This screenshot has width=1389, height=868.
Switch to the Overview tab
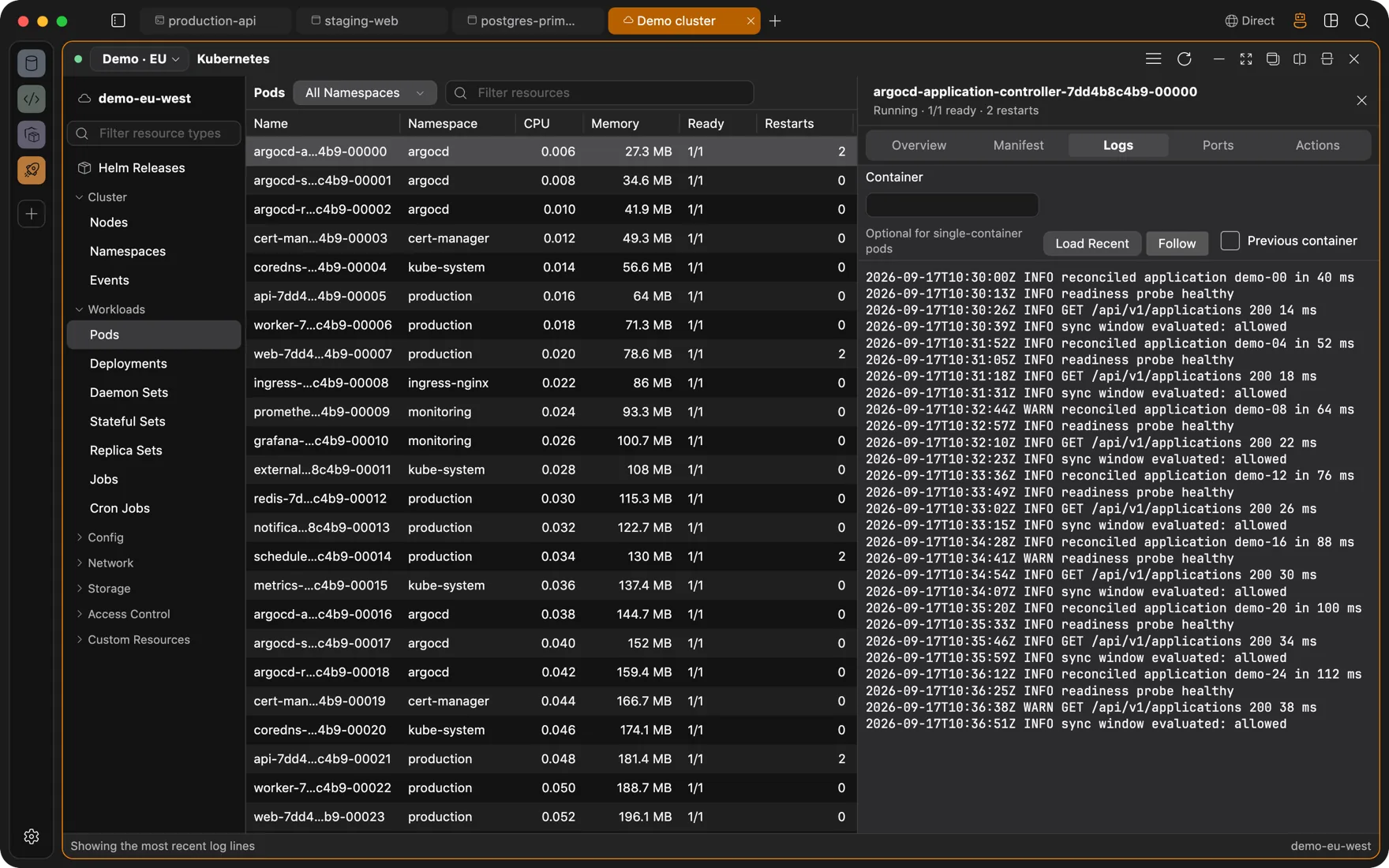click(x=919, y=145)
